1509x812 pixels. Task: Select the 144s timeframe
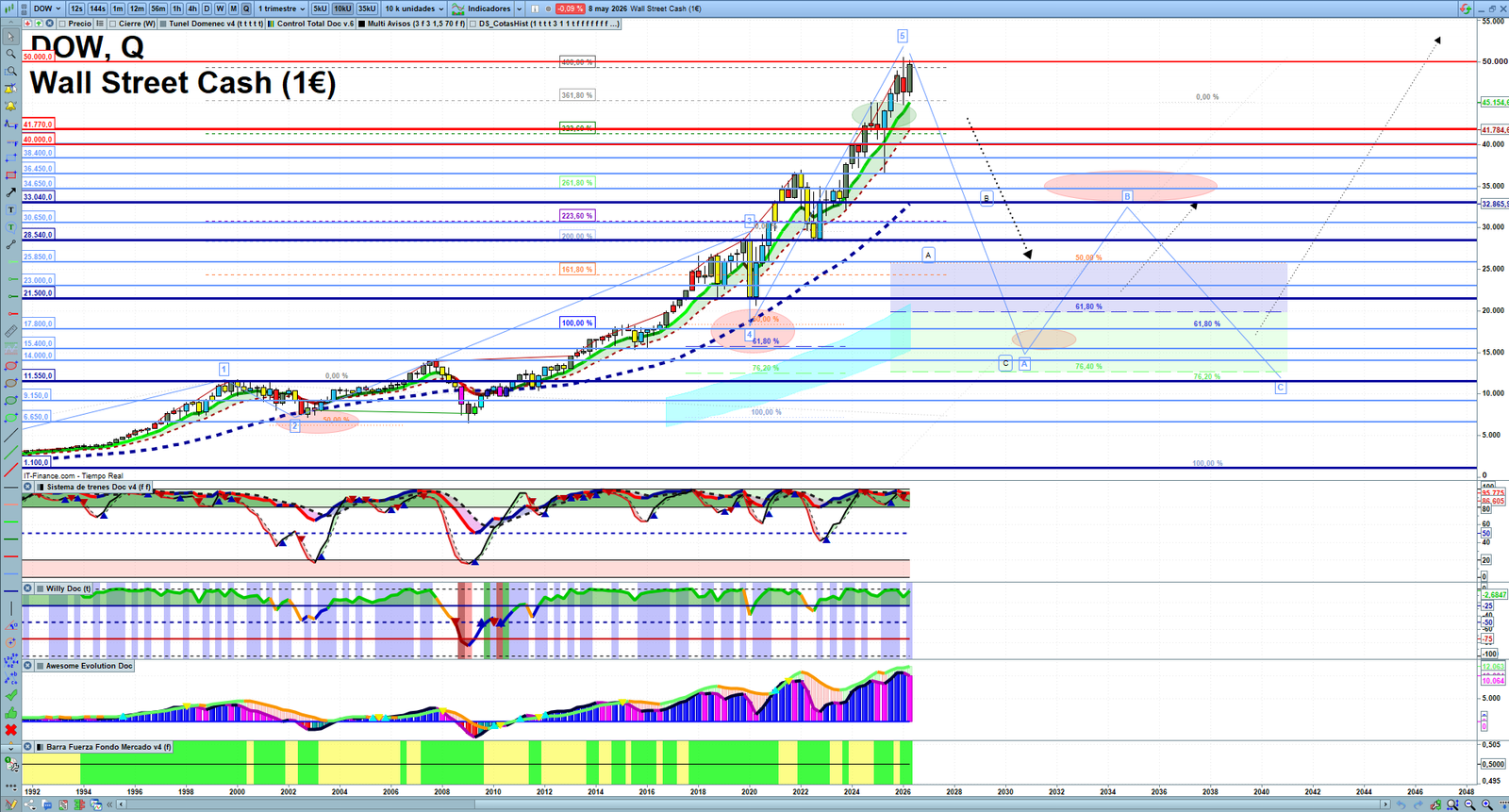97,8
